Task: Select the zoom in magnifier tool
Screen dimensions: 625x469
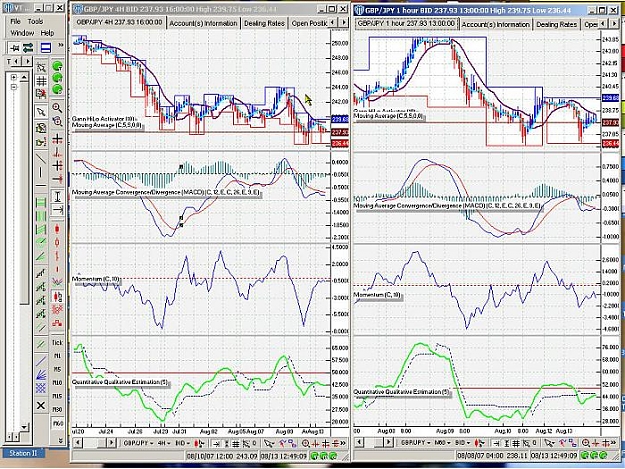Action: [57, 108]
